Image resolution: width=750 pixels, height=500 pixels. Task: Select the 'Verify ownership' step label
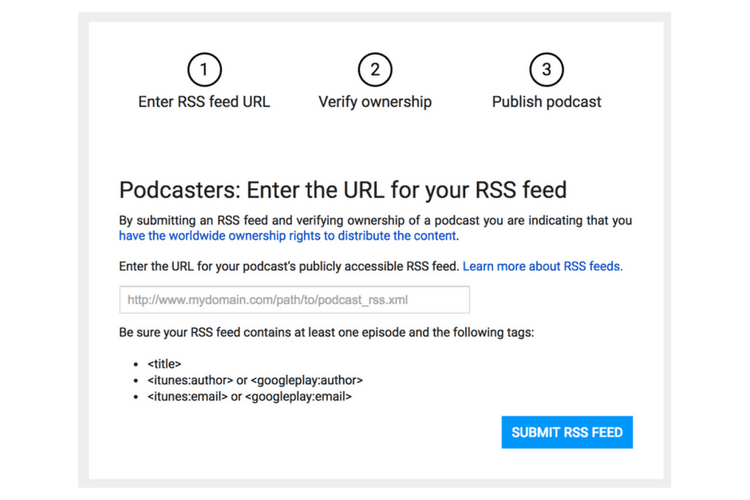375,102
